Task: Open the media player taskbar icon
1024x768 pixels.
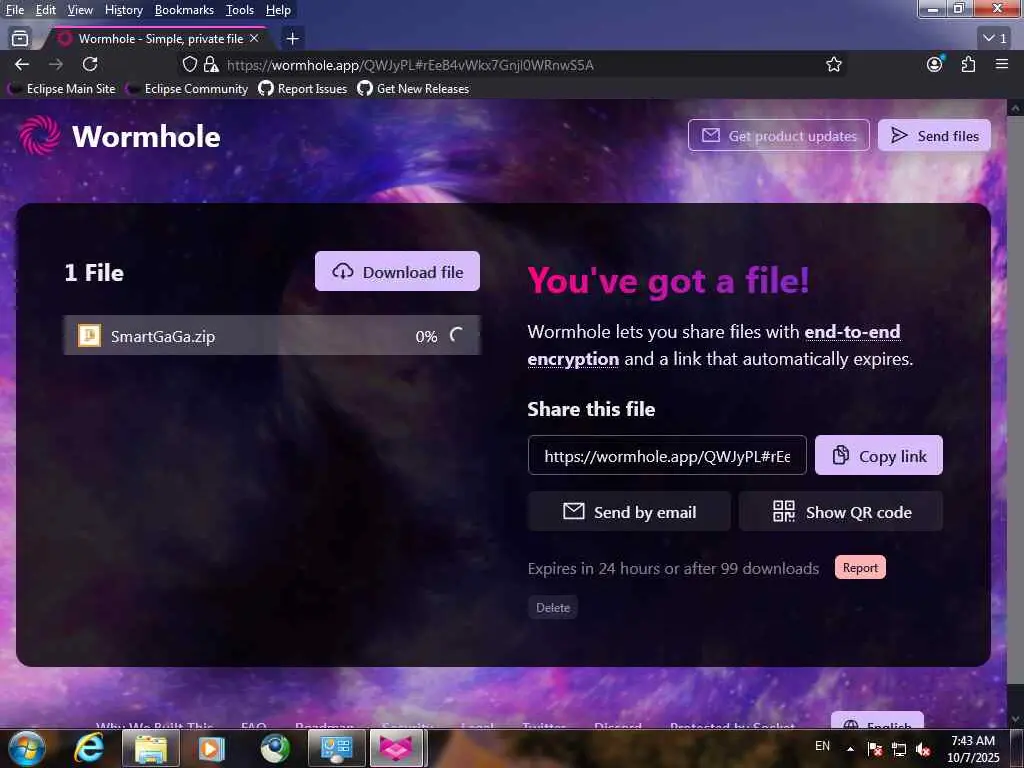Action: tap(211, 748)
